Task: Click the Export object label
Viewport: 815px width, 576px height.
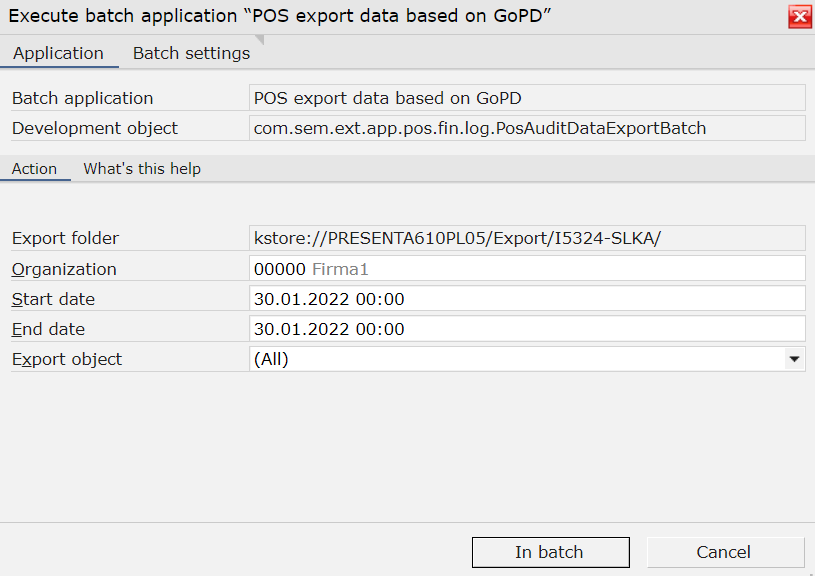Action: coord(67,359)
